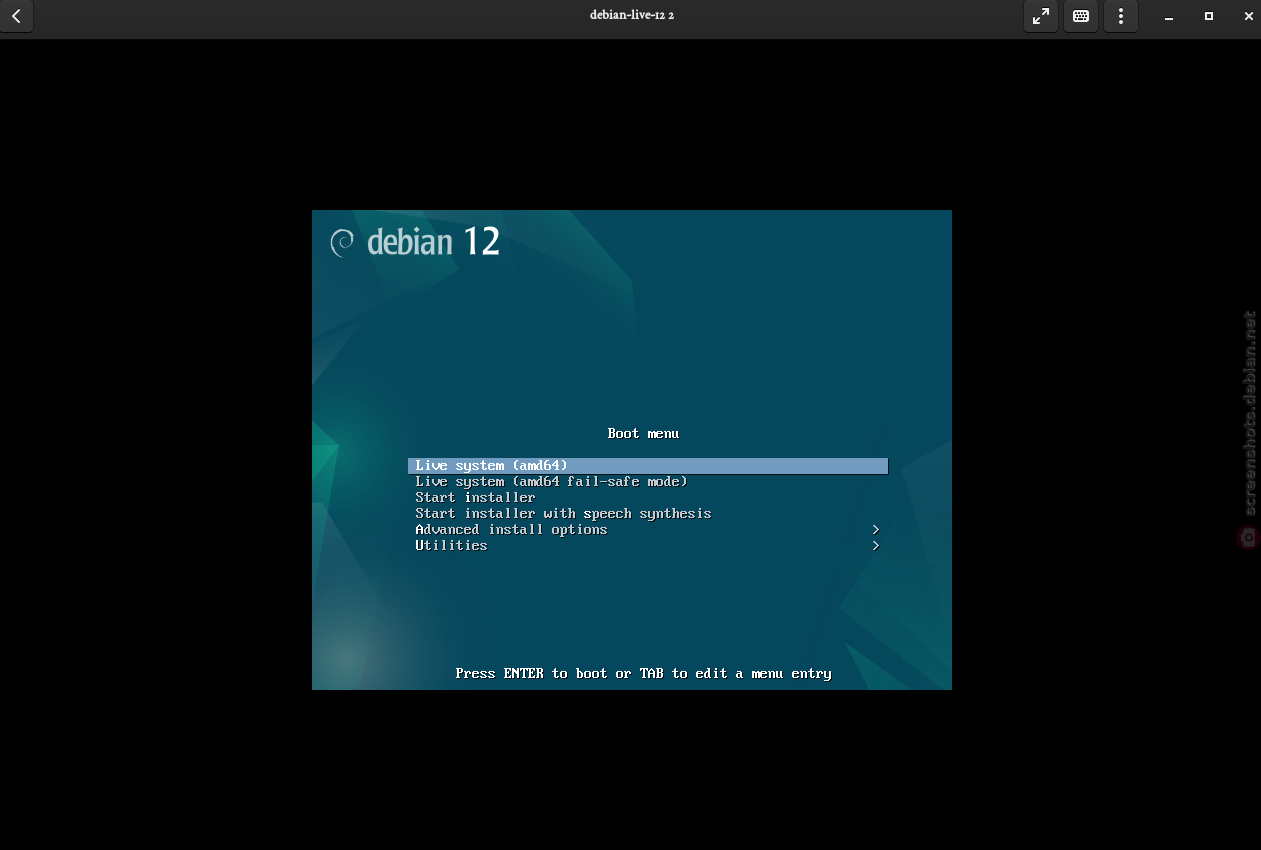The image size is (1261, 850).
Task: Select Live system (amd64) boot entry
Action: [648, 466]
